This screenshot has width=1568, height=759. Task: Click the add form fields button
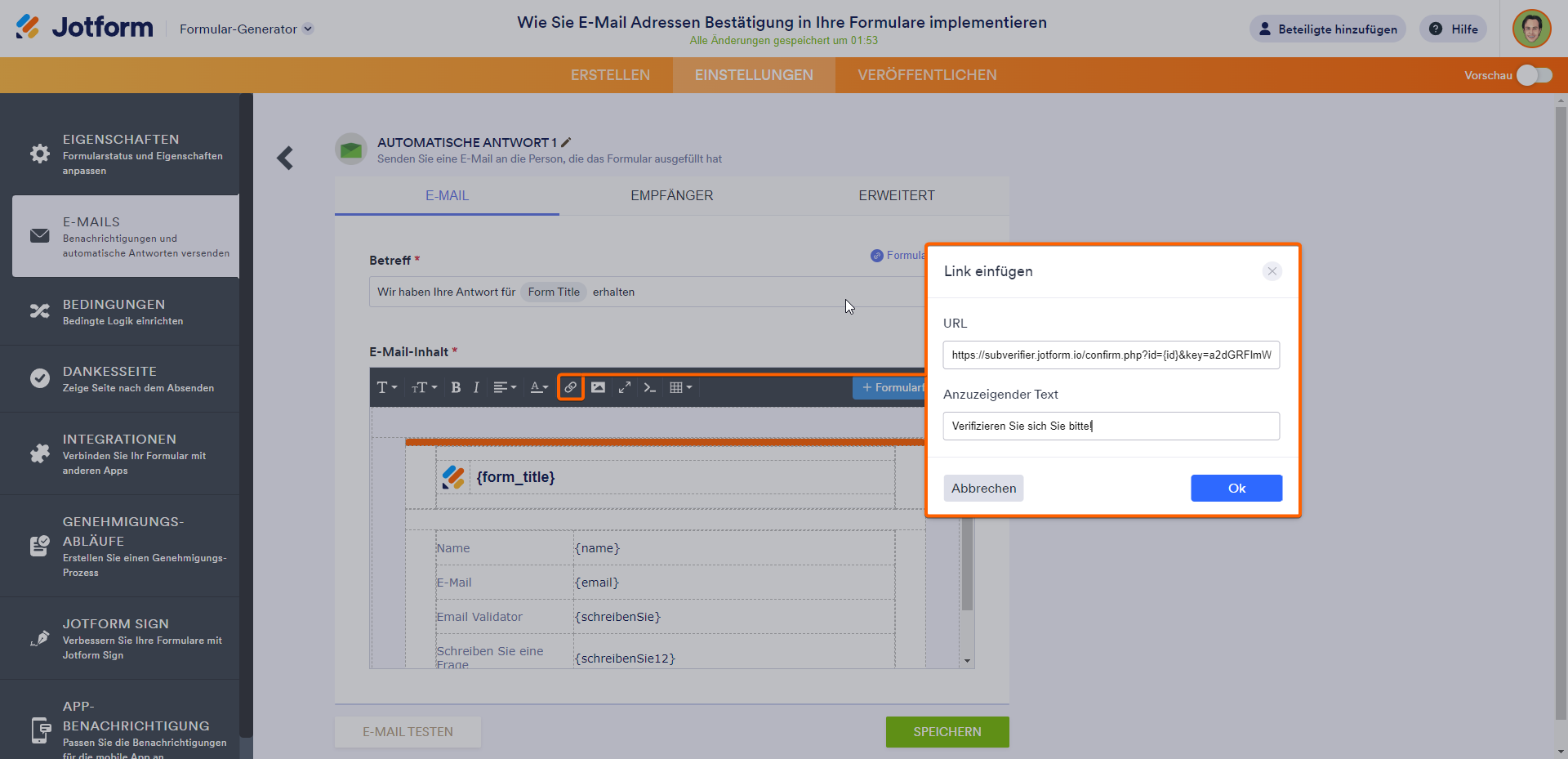click(x=889, y=387)
